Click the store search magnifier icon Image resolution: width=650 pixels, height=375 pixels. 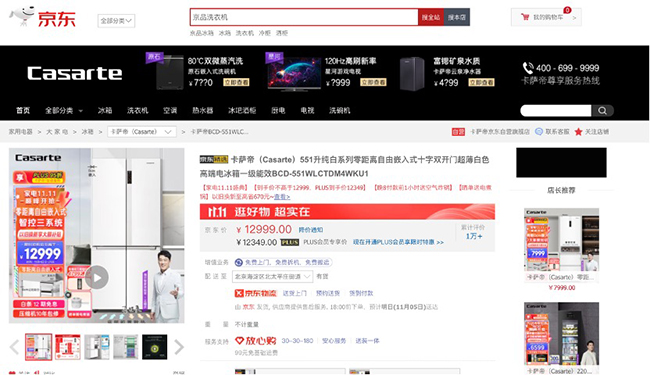602,111
